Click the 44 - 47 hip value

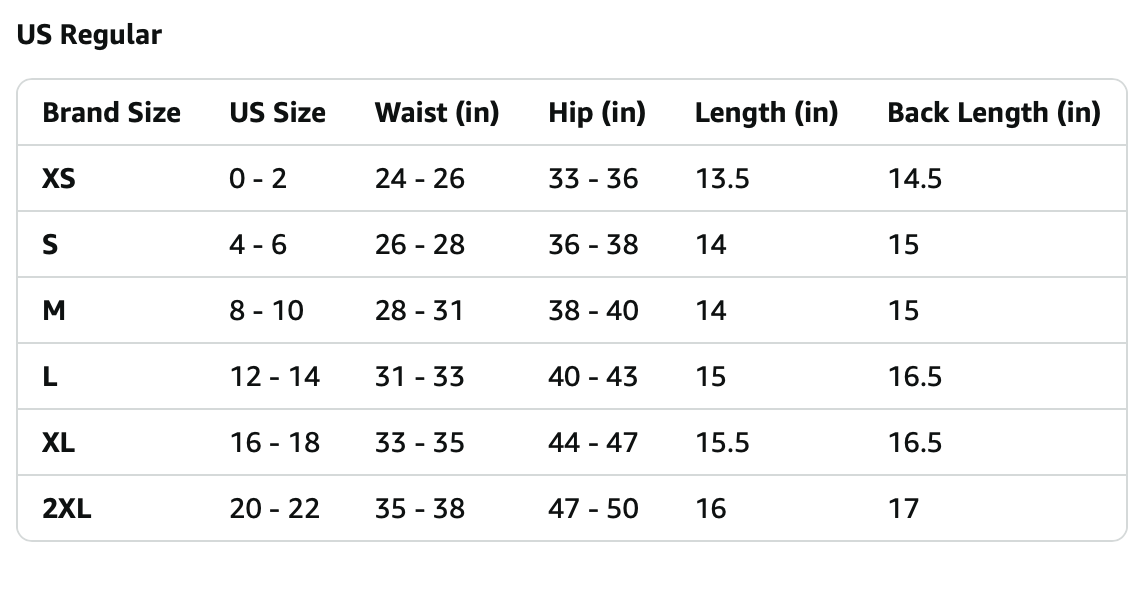point(593,443)
